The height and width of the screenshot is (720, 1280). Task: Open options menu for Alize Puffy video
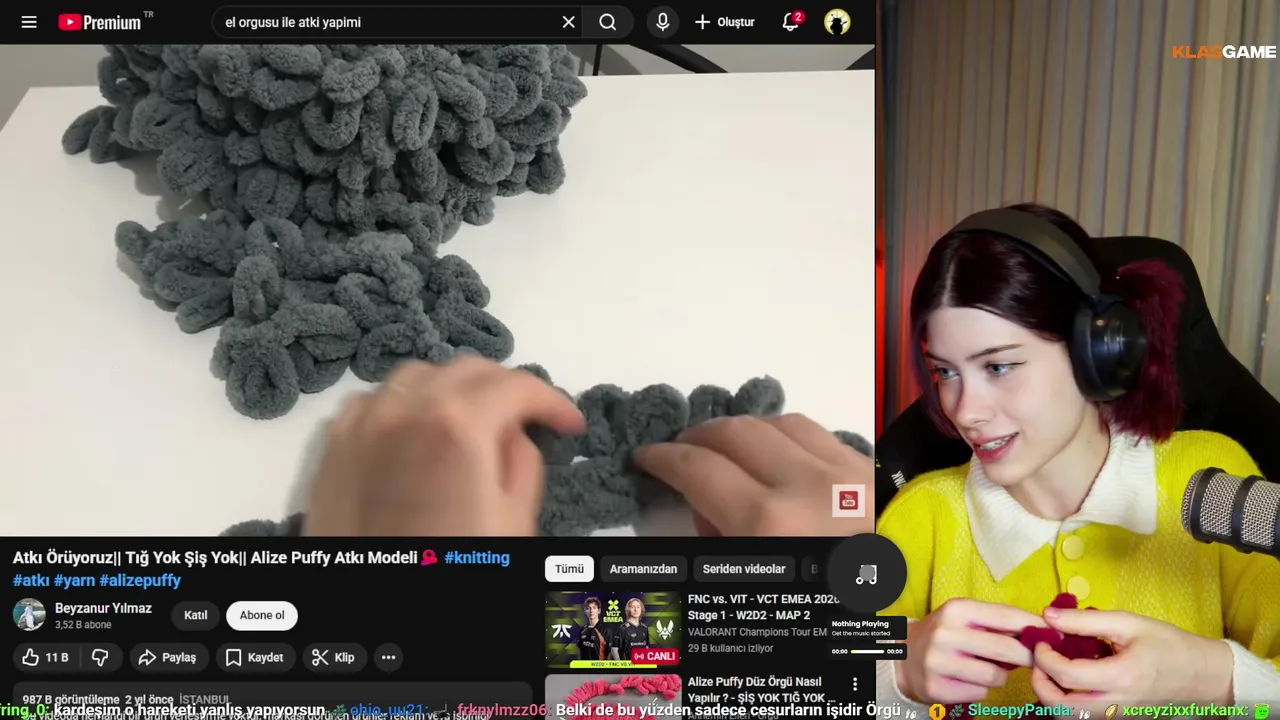(x=855, y=684)
